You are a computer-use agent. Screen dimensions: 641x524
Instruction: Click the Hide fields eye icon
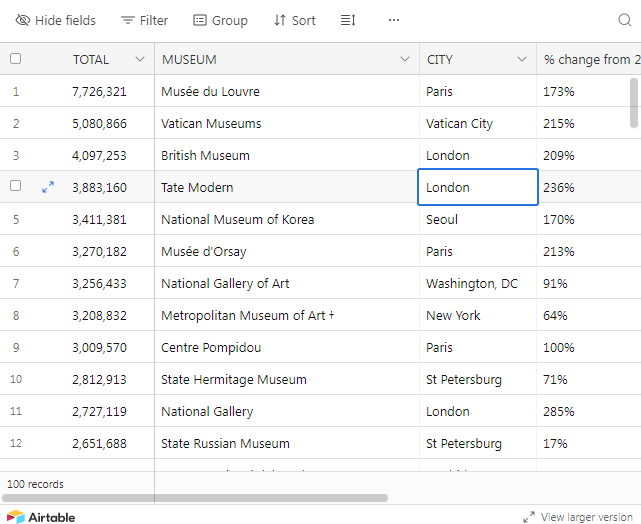coord(23,20)
